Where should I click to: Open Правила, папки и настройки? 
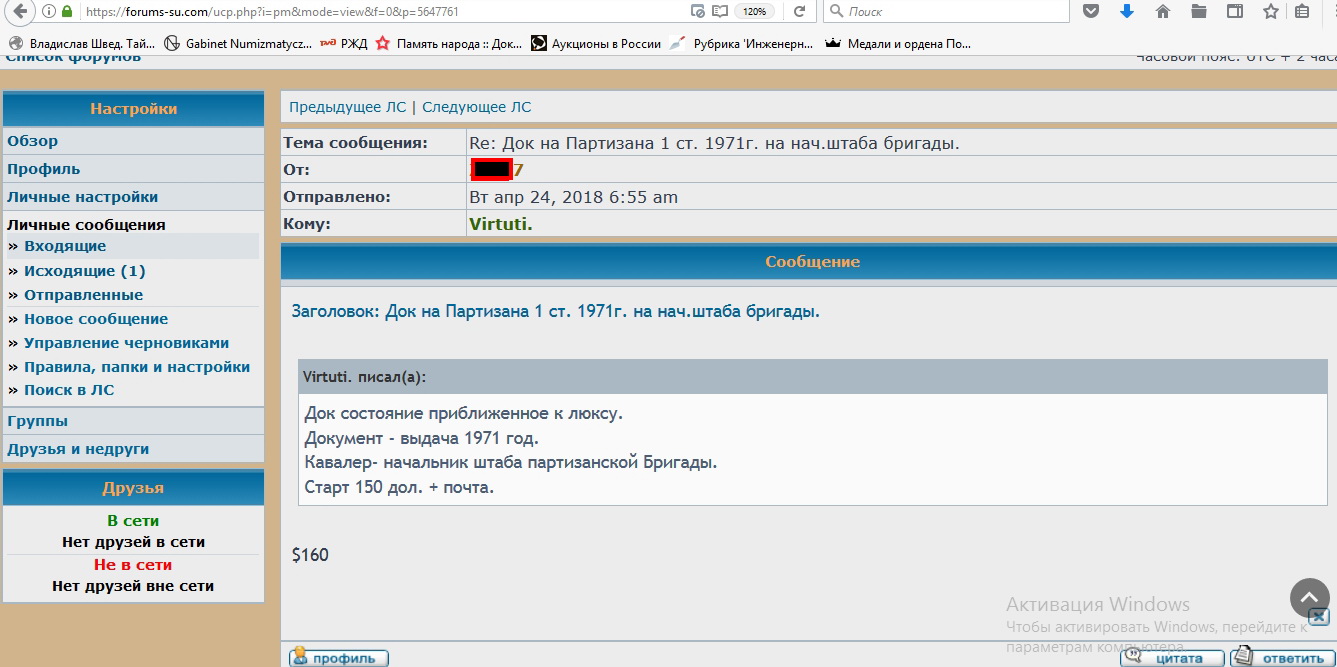click(x=137, y=367)
